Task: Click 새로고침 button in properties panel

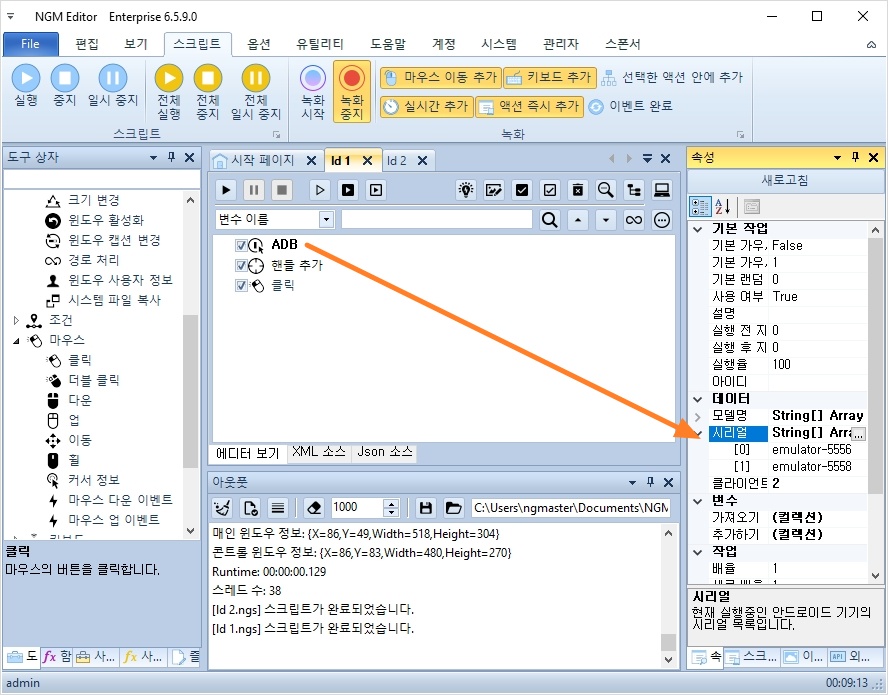Action: 785,181
